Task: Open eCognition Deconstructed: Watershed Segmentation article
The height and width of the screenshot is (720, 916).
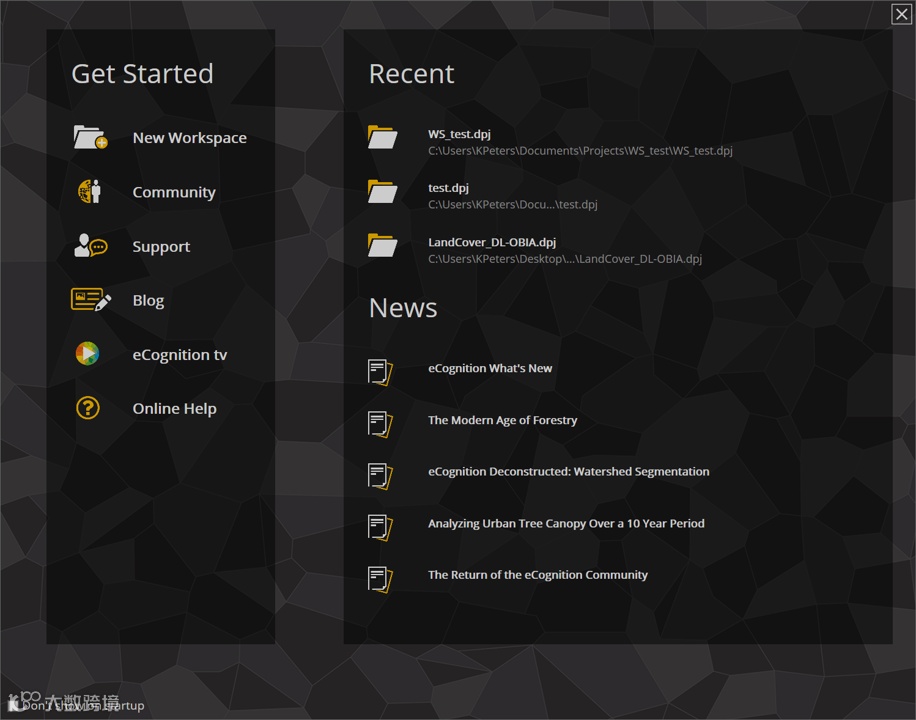Action: pyautogui.click(x=568, y=472)
